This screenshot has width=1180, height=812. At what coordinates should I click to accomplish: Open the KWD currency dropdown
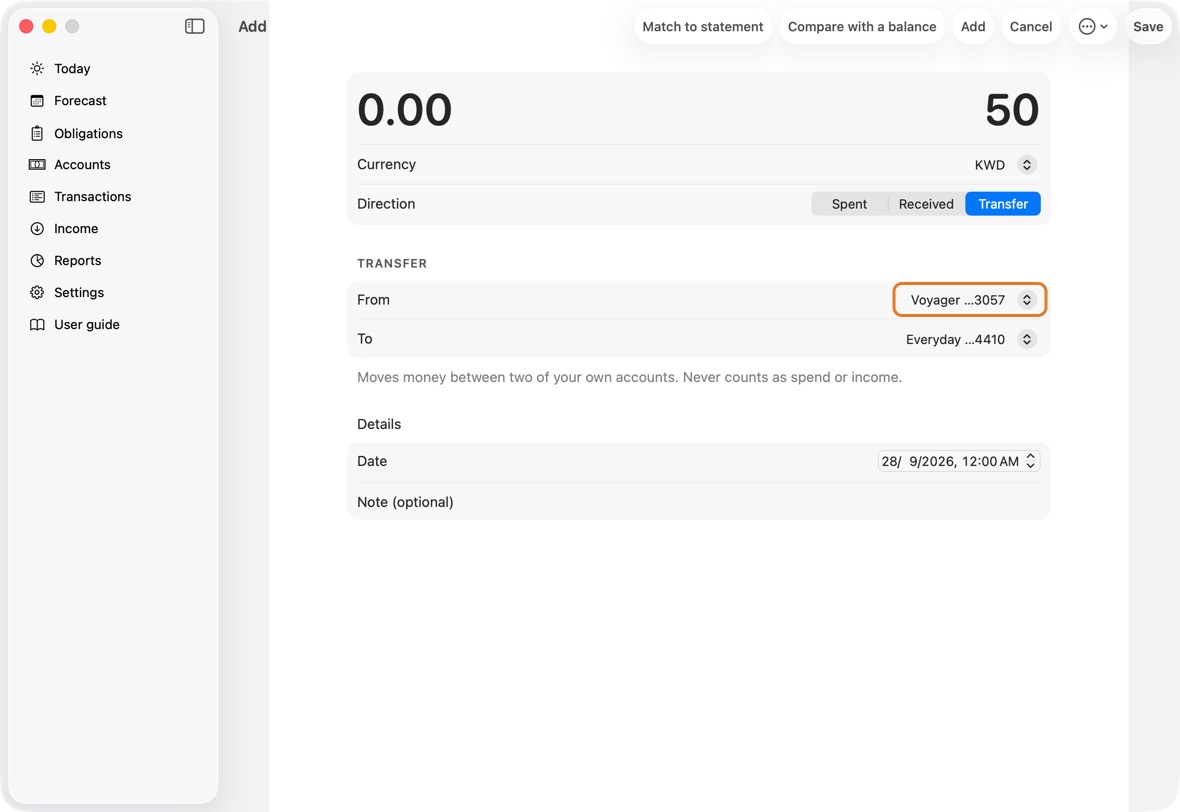[x=1005, y=165]
